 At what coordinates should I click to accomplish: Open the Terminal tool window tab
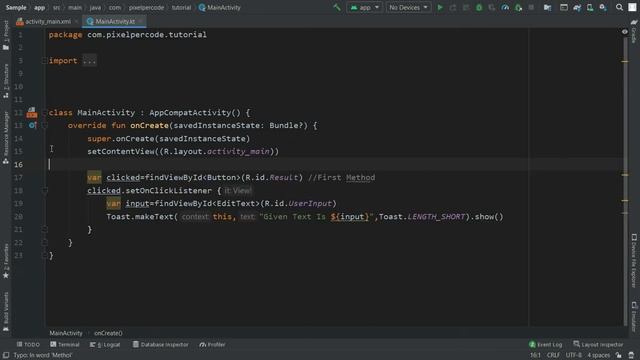(65, 344)
